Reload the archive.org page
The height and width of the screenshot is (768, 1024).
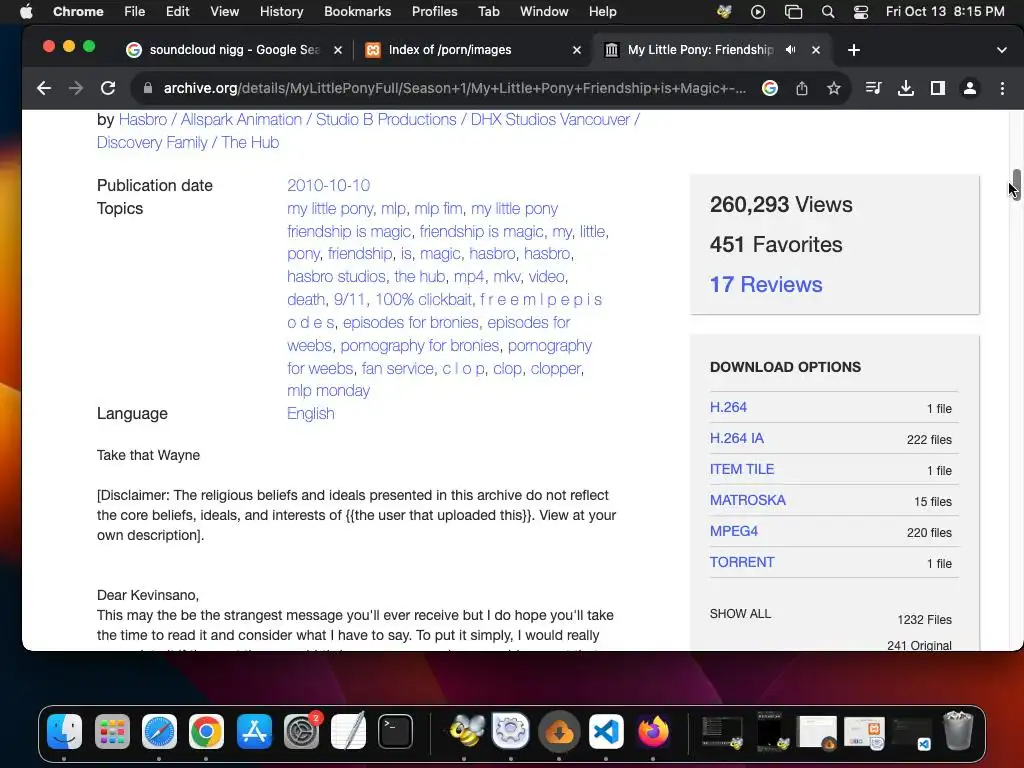tap(108, 88)
